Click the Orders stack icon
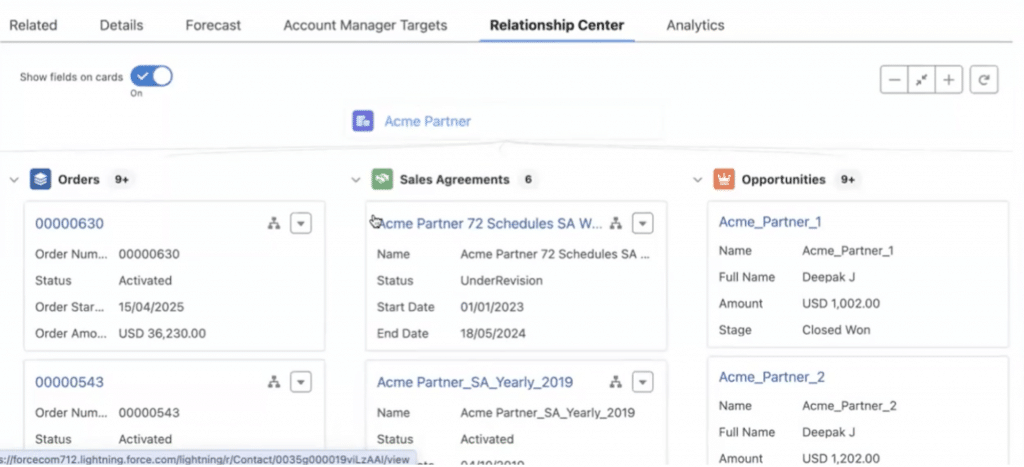The width and height of the screenshot is (1024, 467). tap(40, 179)
